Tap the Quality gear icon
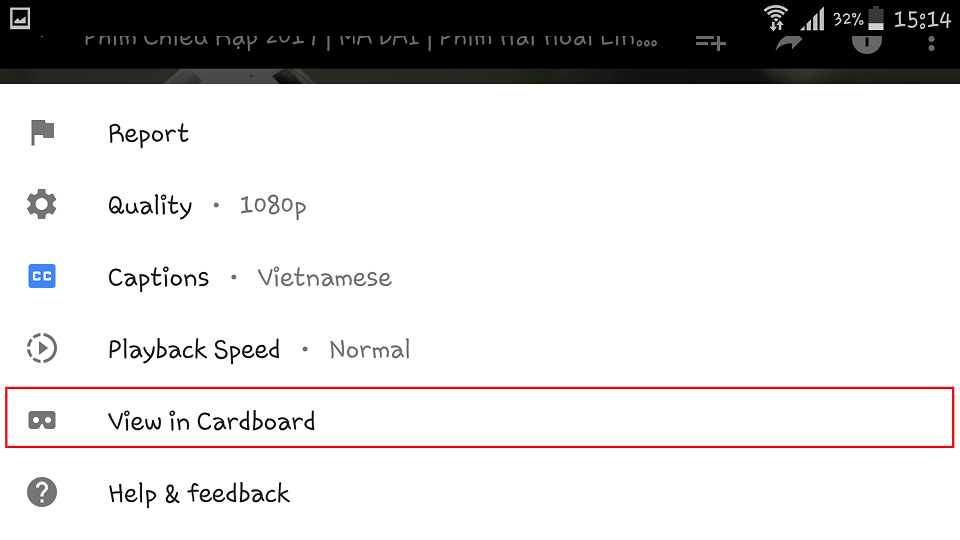This screenshot has width=960, height=540. tap(42, 204)
